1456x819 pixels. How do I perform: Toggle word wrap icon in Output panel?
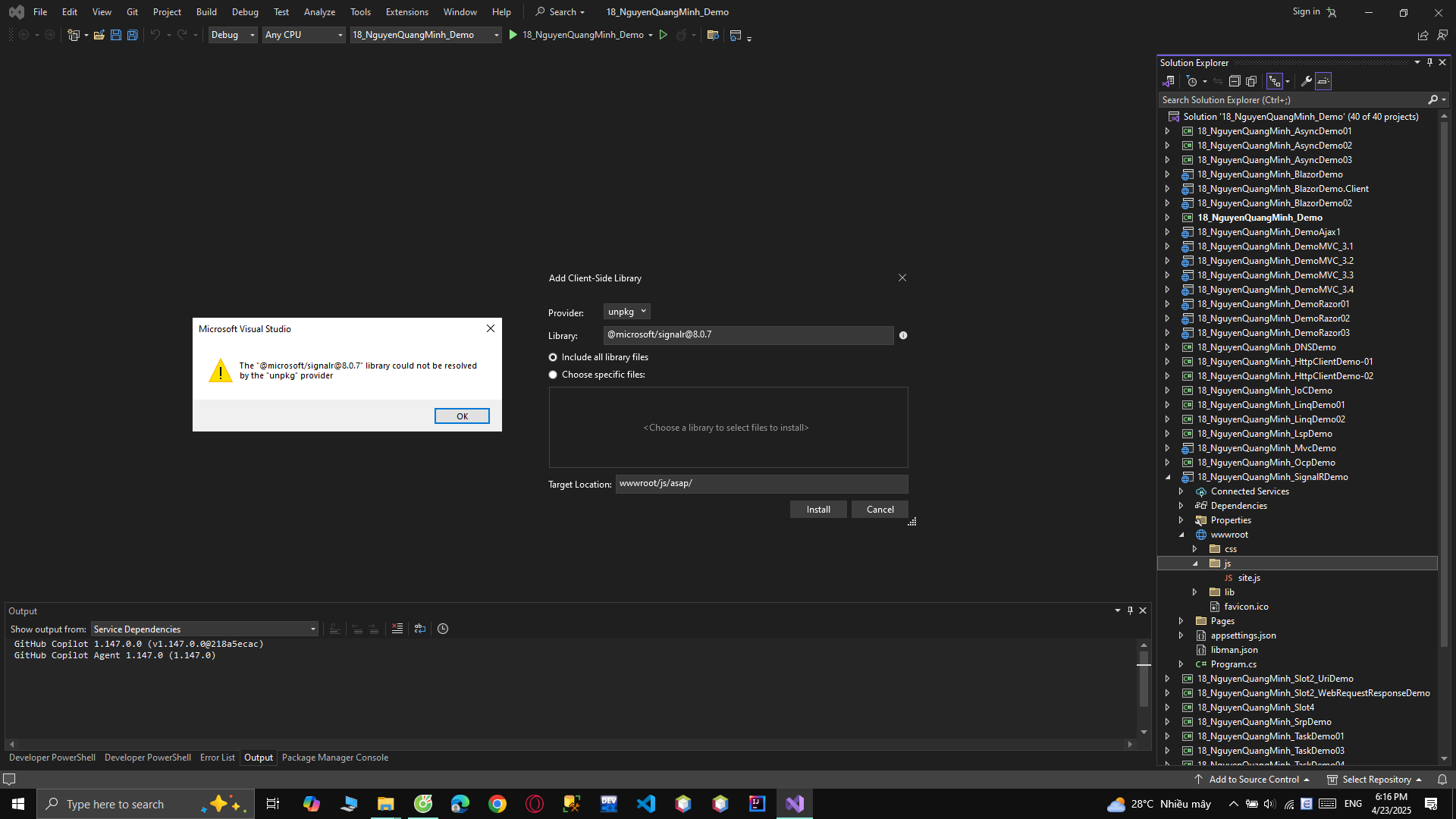pos(420,629)
